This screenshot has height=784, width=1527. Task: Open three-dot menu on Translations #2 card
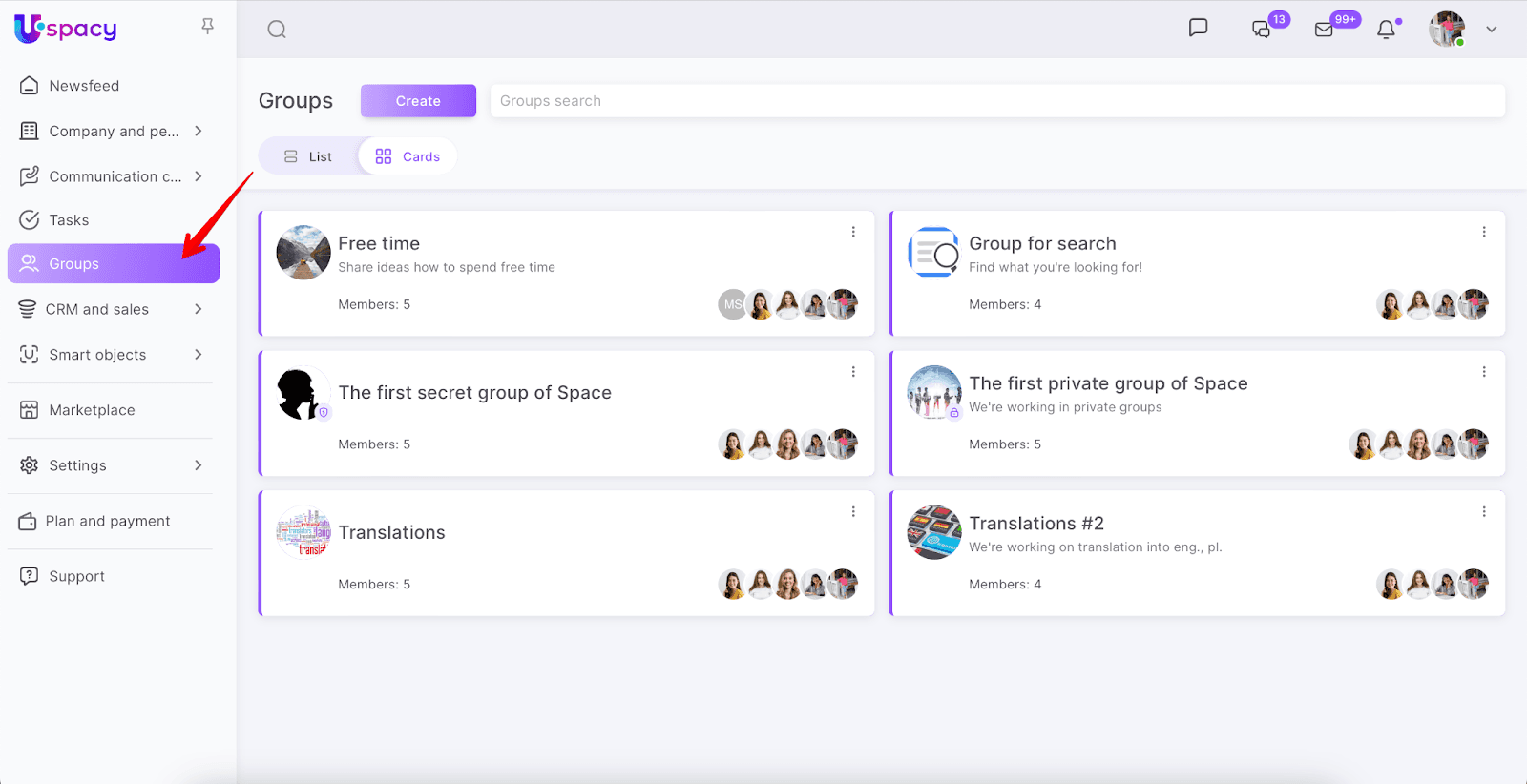click(1484, 512)
